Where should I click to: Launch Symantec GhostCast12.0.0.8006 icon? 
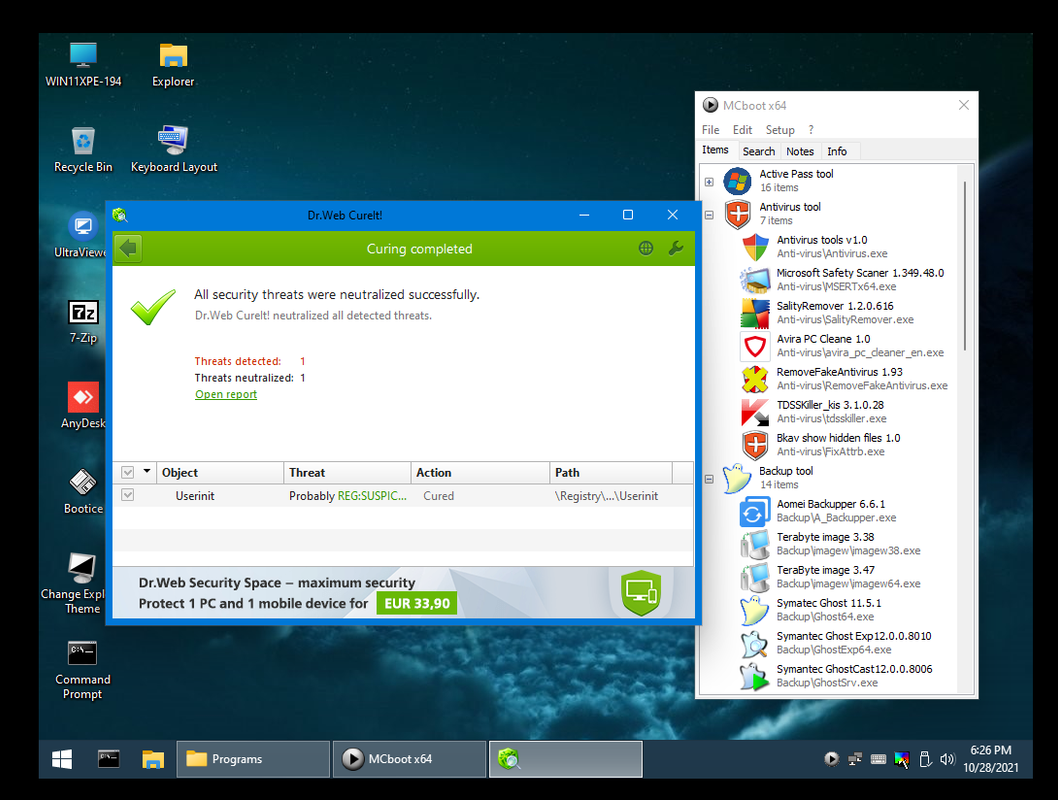point(755,677)
